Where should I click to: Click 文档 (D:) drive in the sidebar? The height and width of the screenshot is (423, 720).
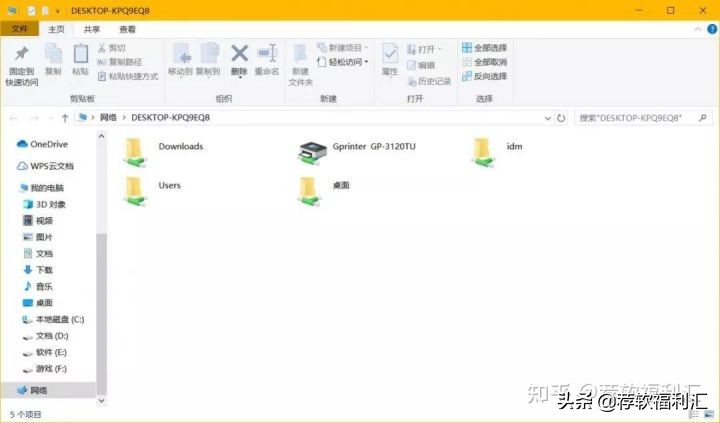point(45,336)
